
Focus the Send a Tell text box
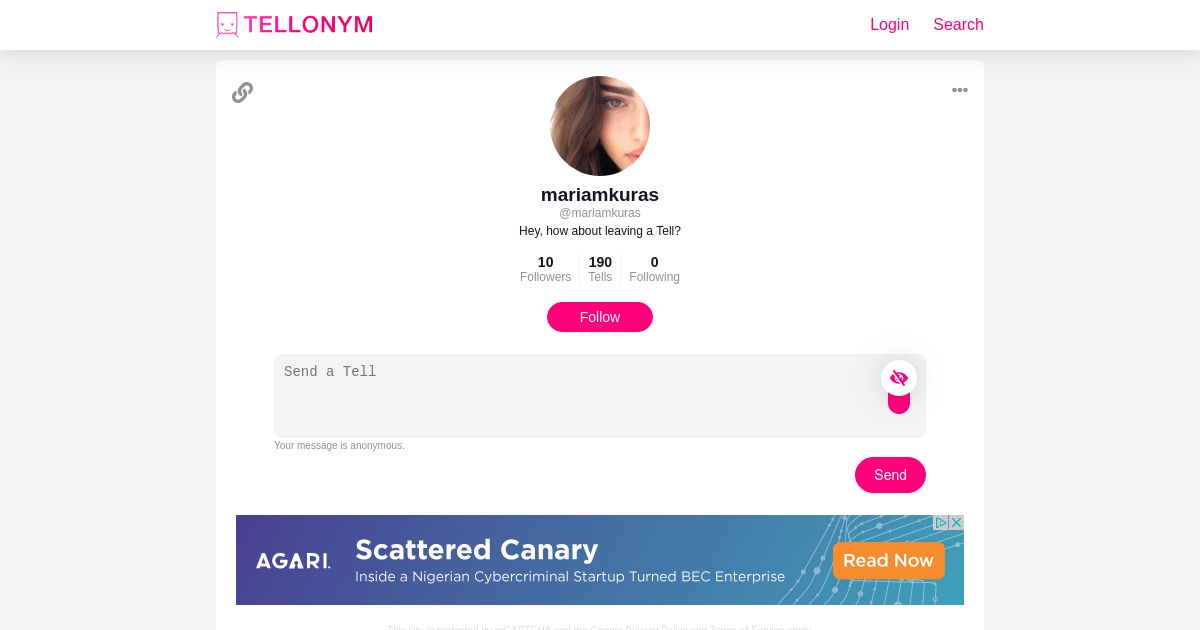(x=575, y=395)
